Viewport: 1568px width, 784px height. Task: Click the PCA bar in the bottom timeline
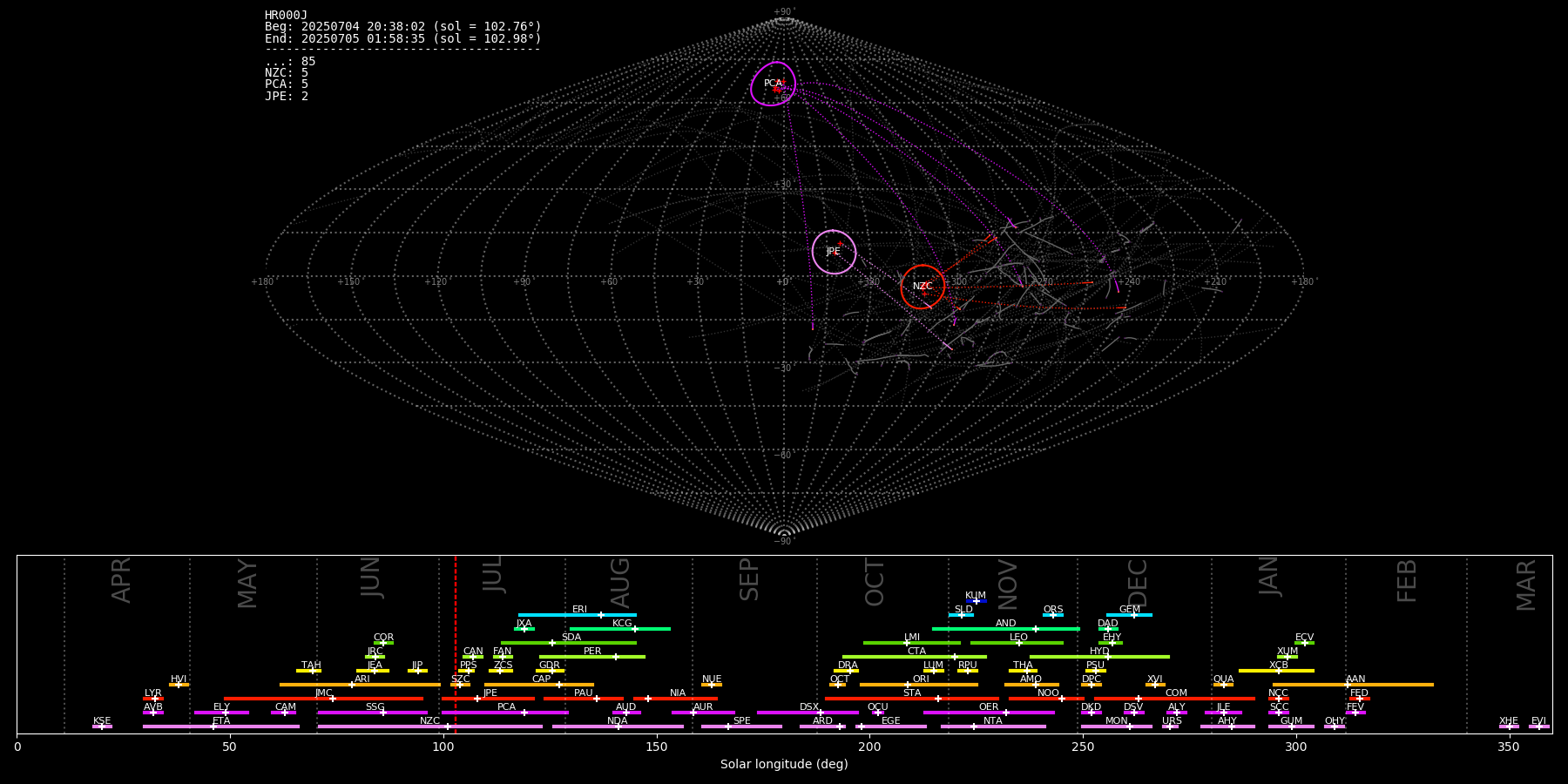505,713
